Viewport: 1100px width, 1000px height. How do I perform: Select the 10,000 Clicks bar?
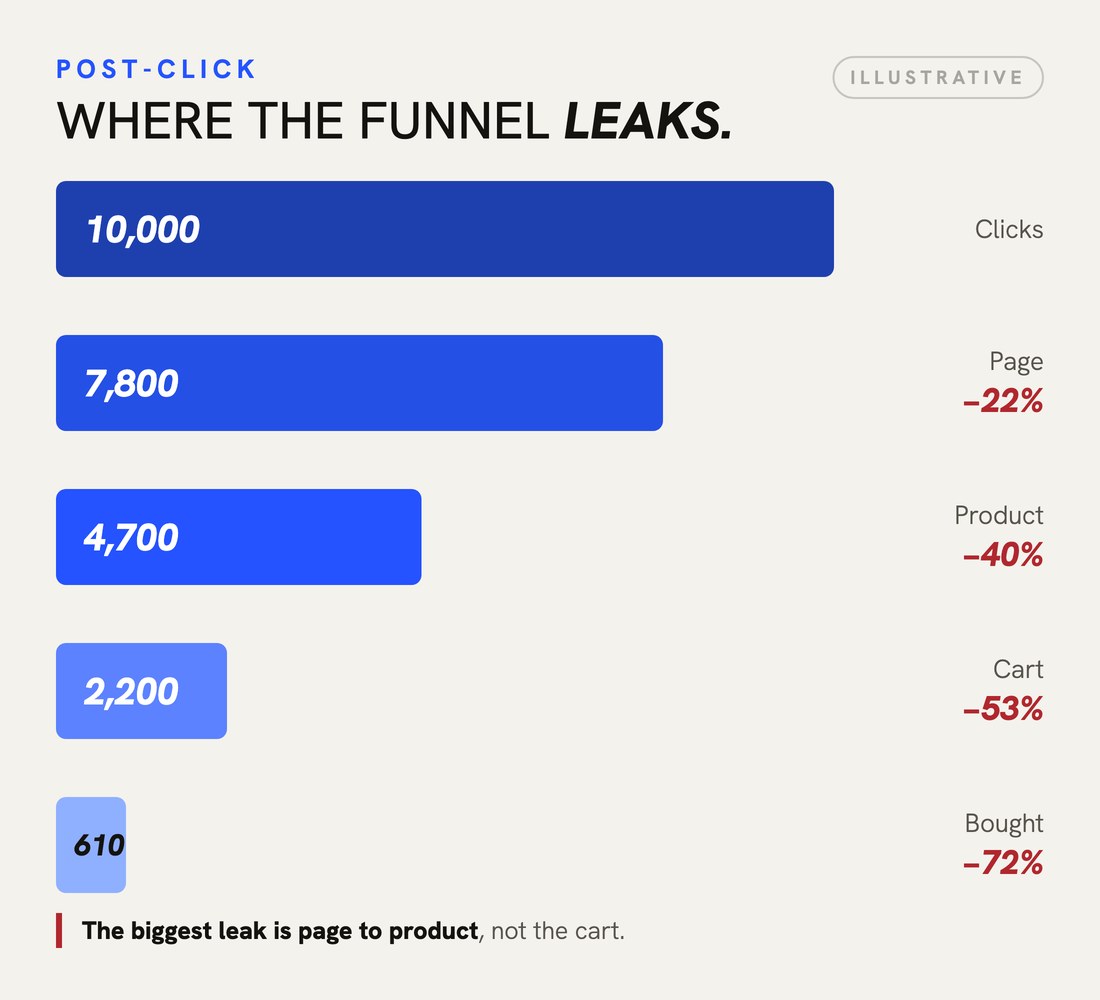tap(445, 229)
